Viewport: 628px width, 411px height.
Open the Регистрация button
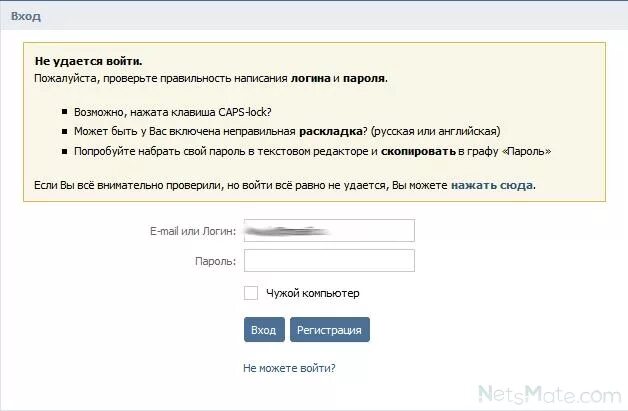click(330, 330)
